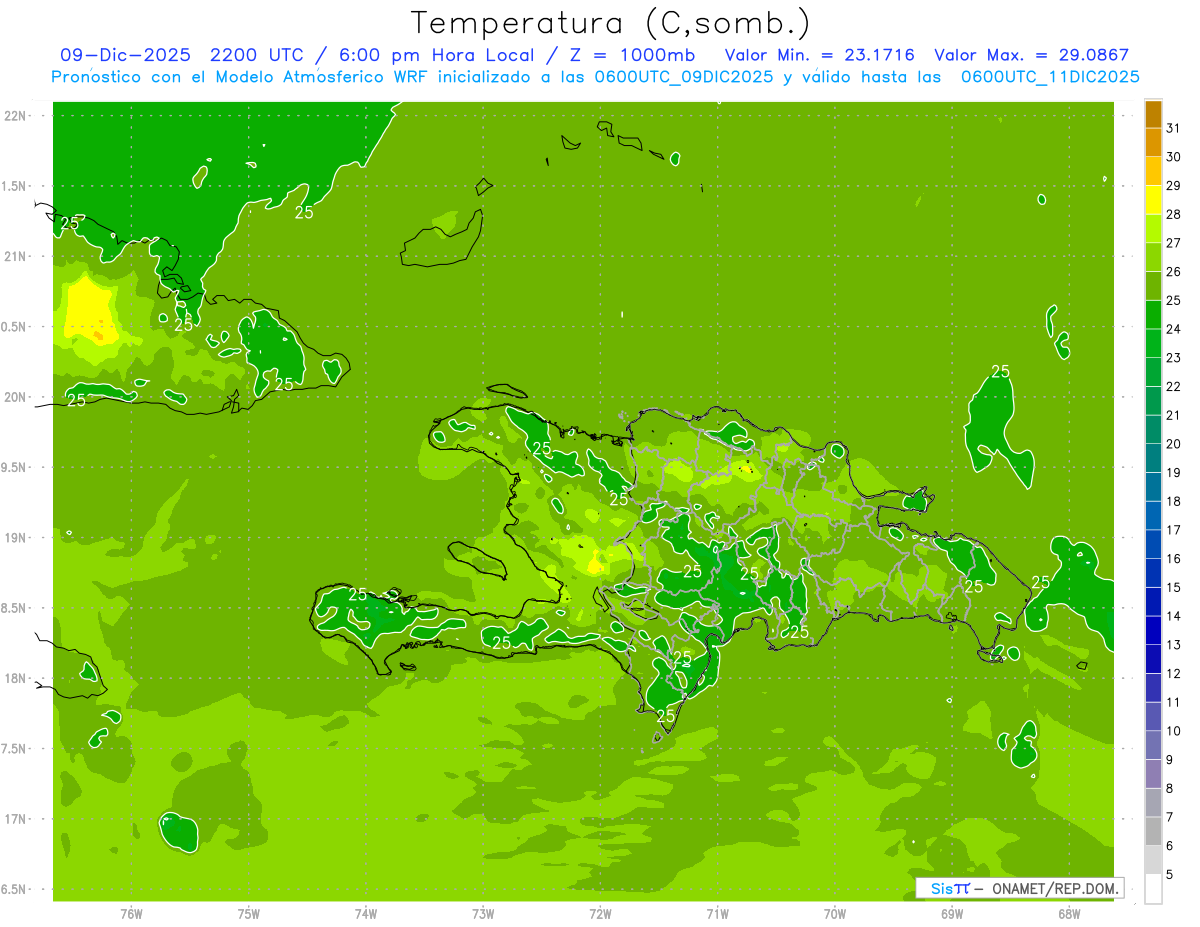Click the '20N' latitude label

(16, 397)
